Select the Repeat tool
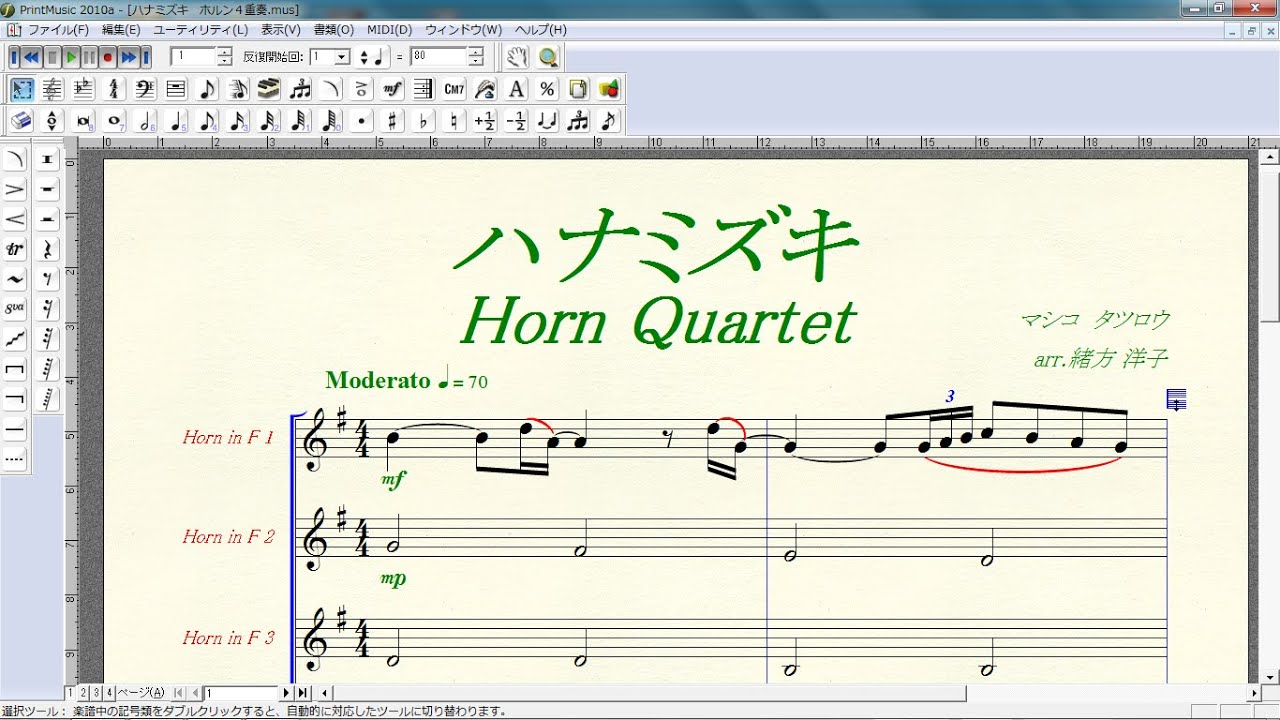The height and width of the screenshot is (720, 1280). (x=424, y=89)
